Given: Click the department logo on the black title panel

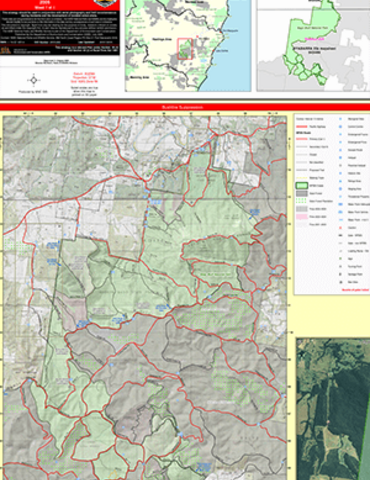Looking at the screenshot, I should pos(6,50).
